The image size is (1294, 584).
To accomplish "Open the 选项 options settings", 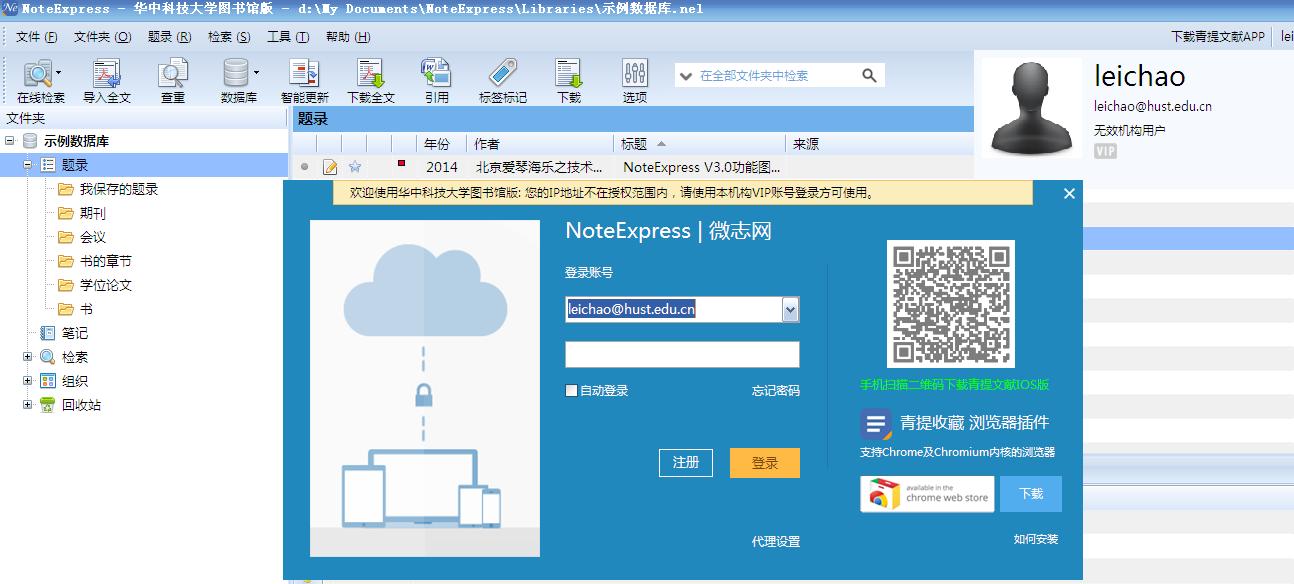I will pos(635,80).
